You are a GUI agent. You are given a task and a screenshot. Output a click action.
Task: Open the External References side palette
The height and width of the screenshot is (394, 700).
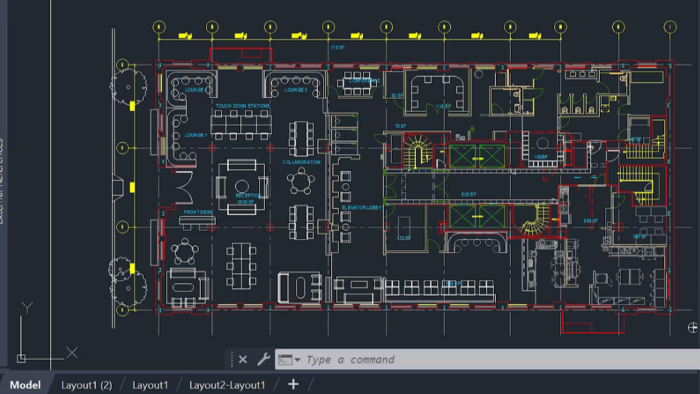[x=2, y=181]
